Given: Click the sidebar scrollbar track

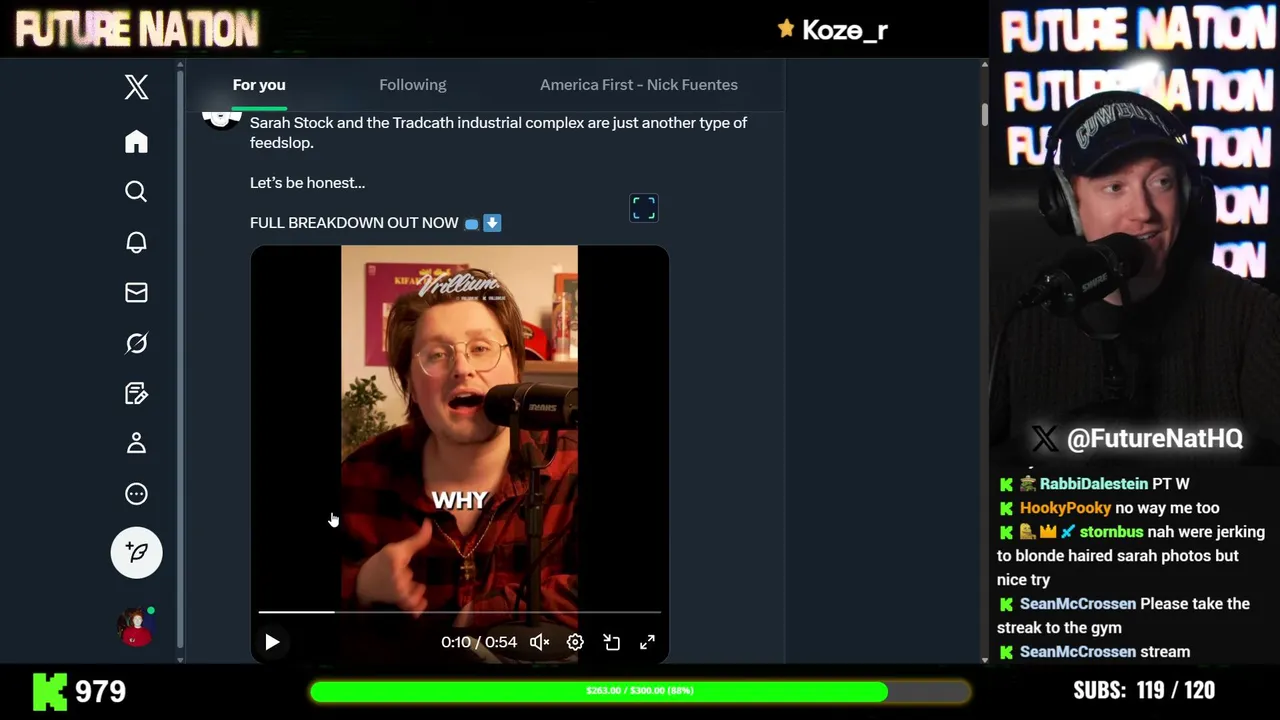Looking at the screenshot, I should [x=181, y=360].
